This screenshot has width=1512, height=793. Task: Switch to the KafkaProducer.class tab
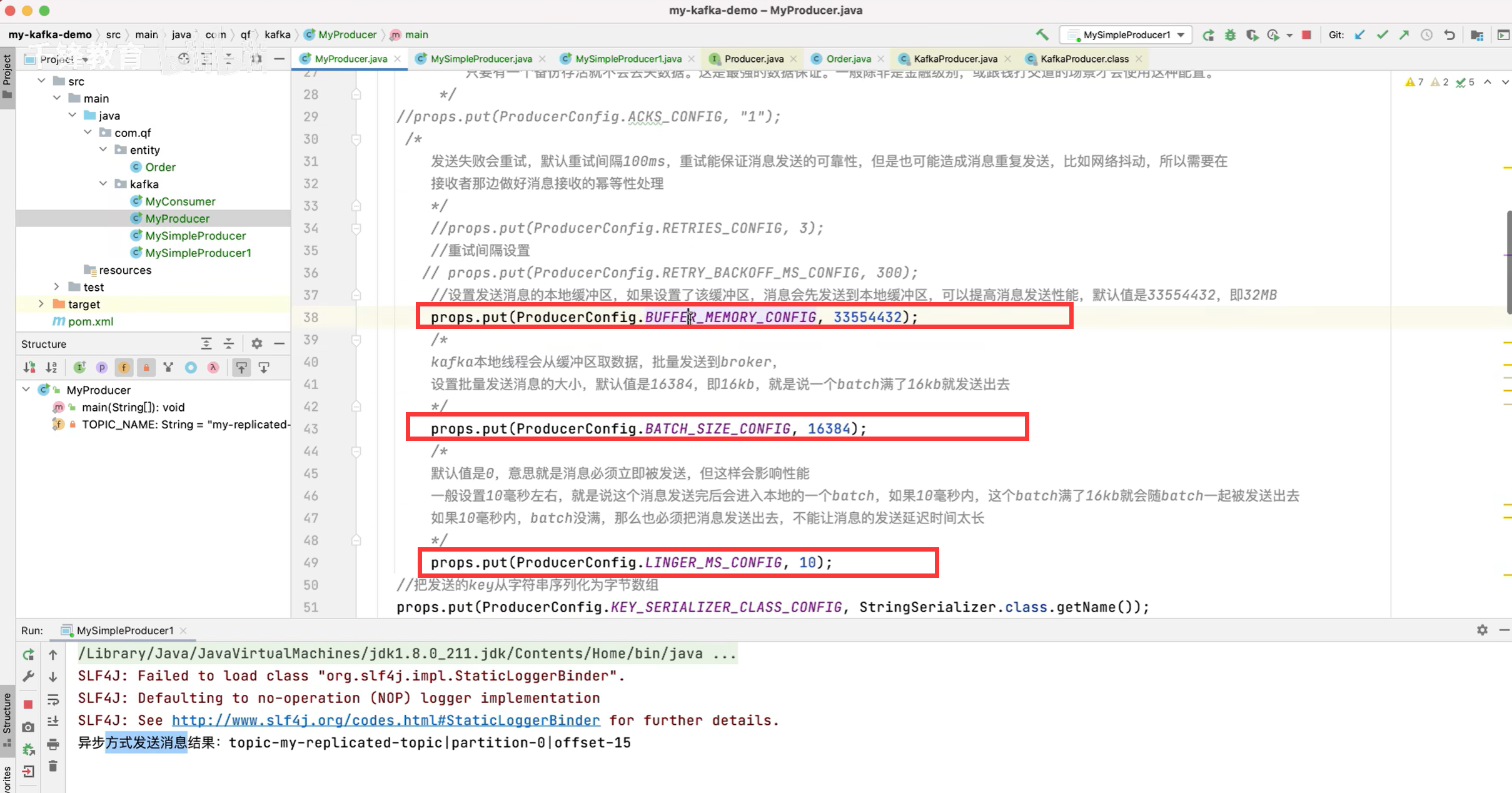(1084, 59)
